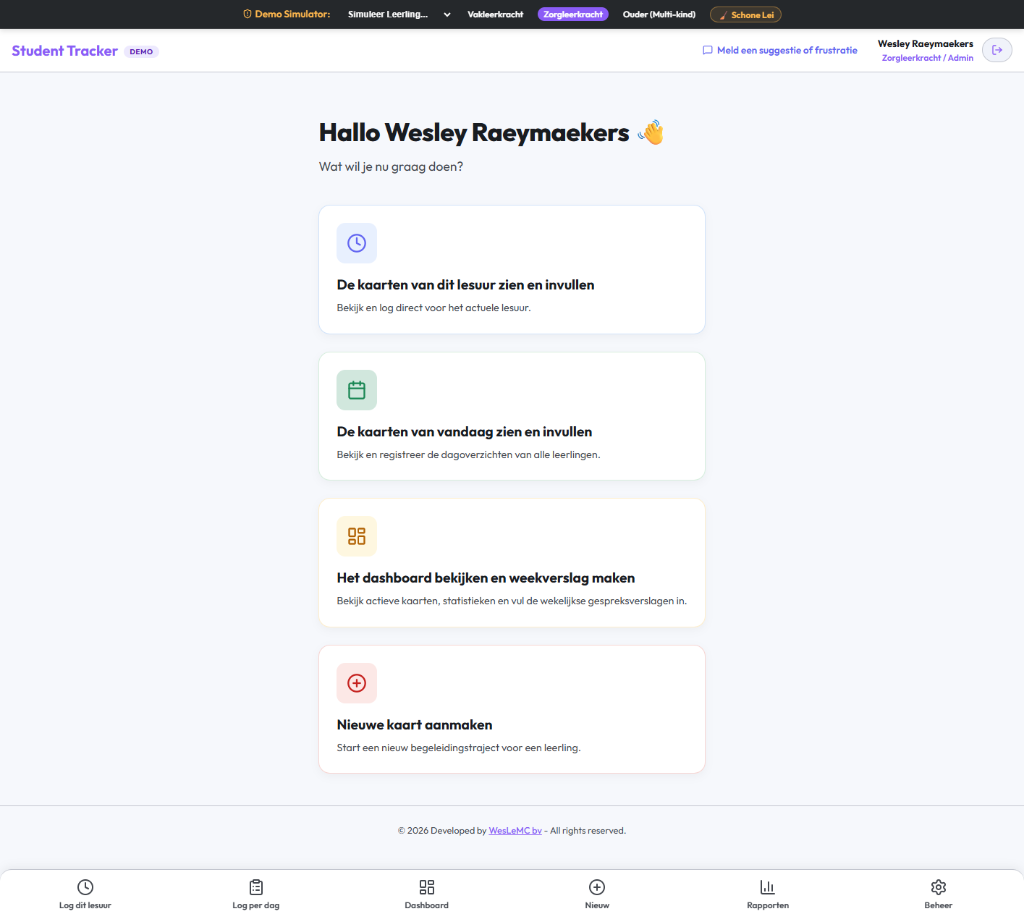Click the 'Dashboard' label in bottom navigation
Screen dimensions: 1024x919
426,905
